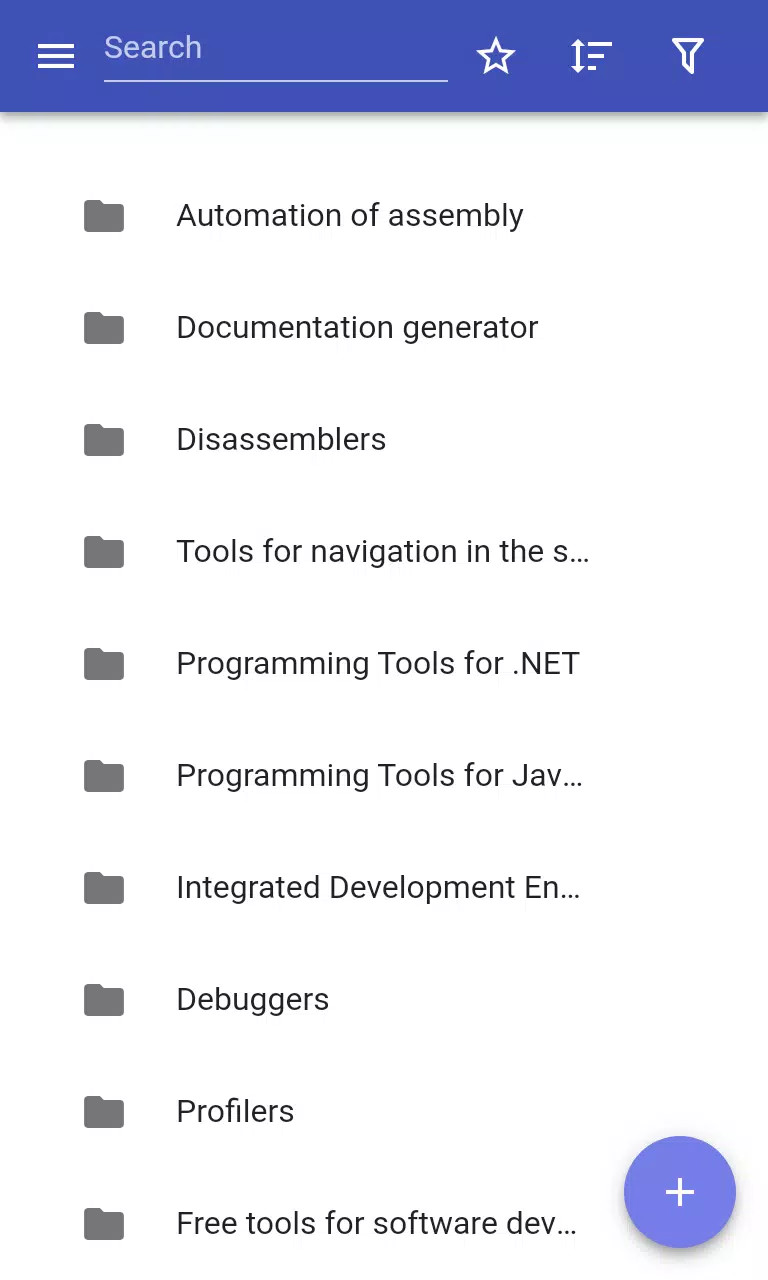Click the Search input field
The image size is (768, 1280).
[275, 50]
